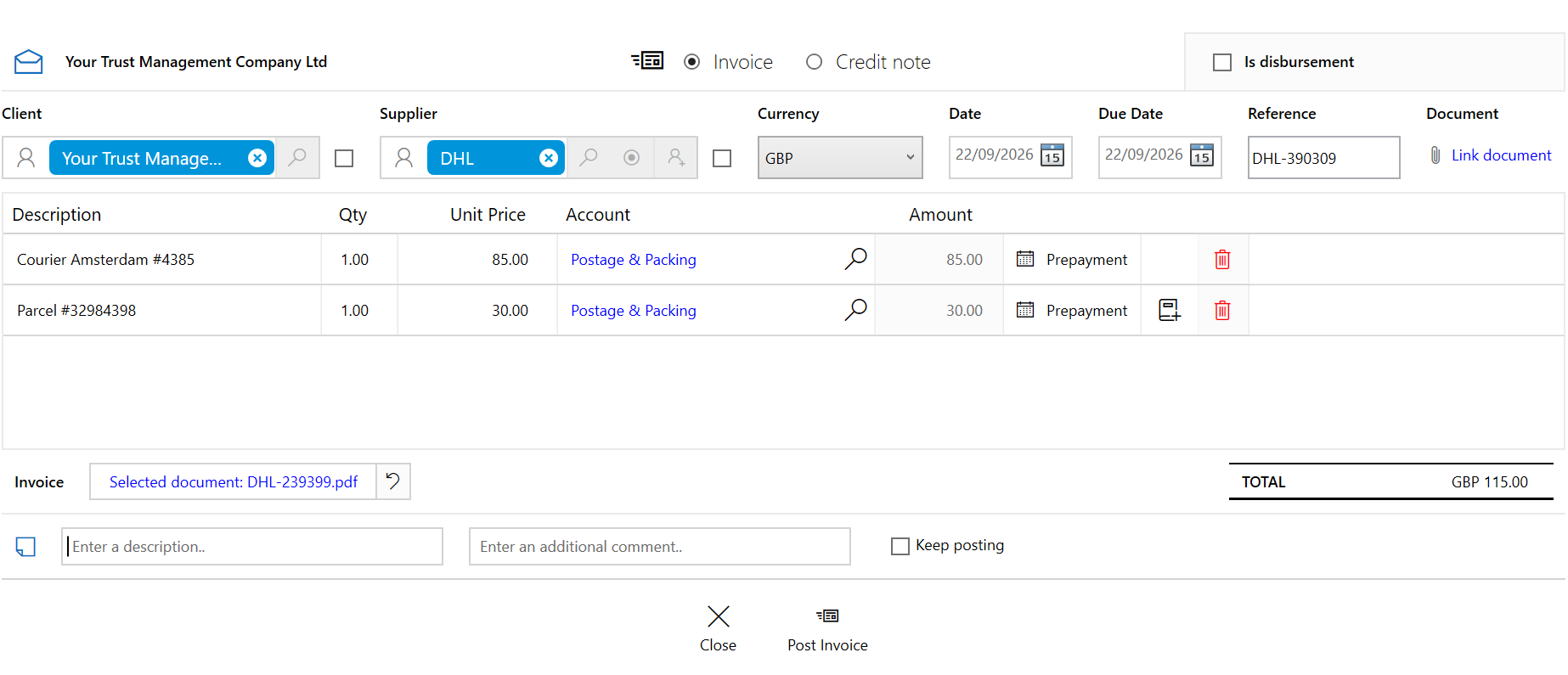Enable the Keep posting checkbox
Screen dimensions: 1568x675
[x=900, y=546]
